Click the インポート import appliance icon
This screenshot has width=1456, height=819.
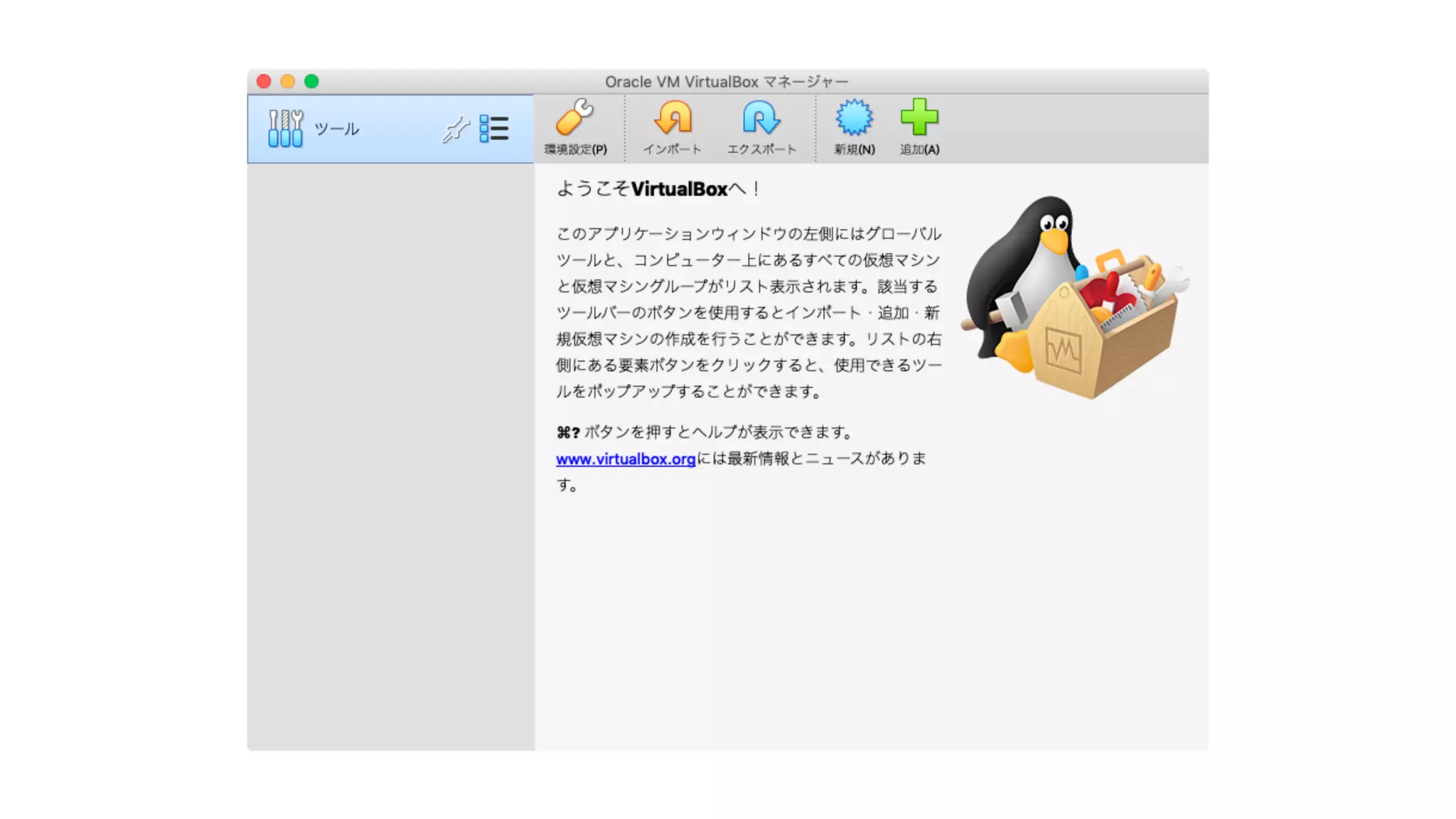point(672,128)
